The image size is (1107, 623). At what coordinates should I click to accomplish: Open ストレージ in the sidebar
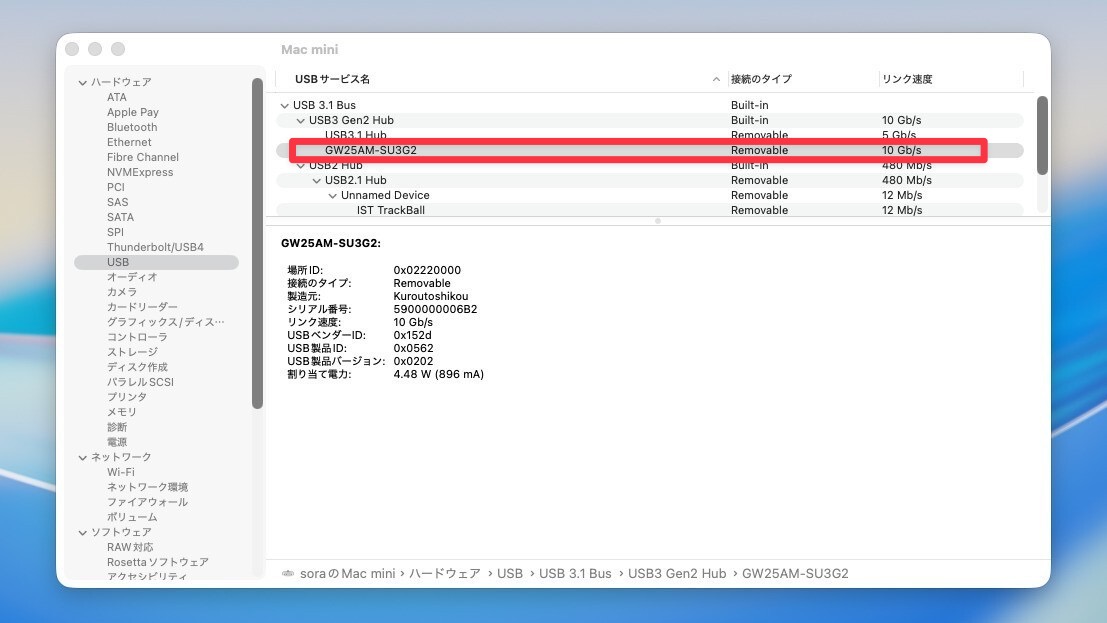point(132,352)
